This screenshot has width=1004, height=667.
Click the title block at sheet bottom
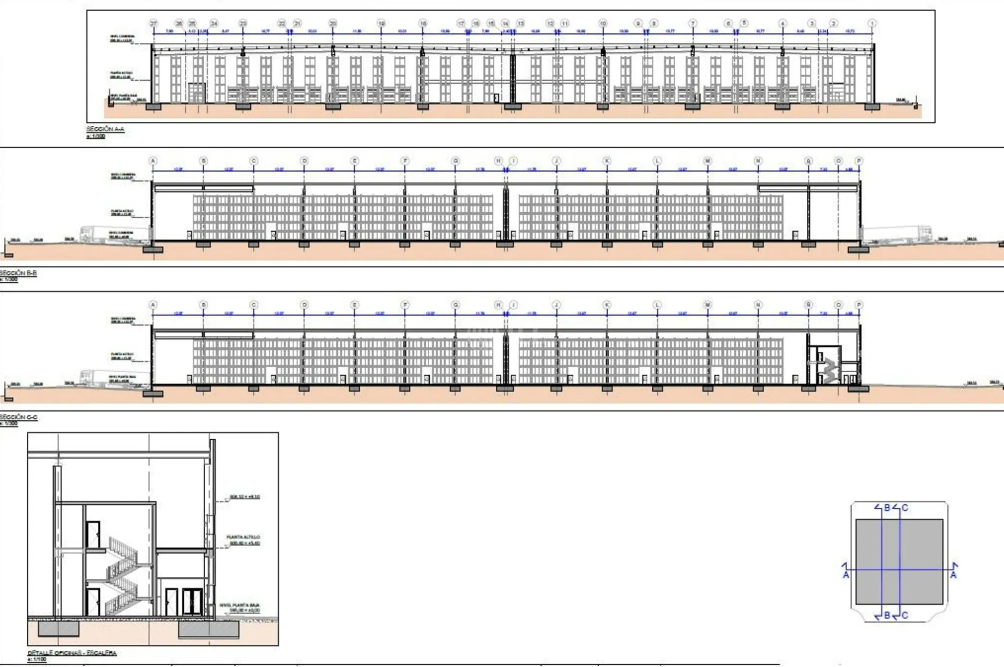pos(500,662)
